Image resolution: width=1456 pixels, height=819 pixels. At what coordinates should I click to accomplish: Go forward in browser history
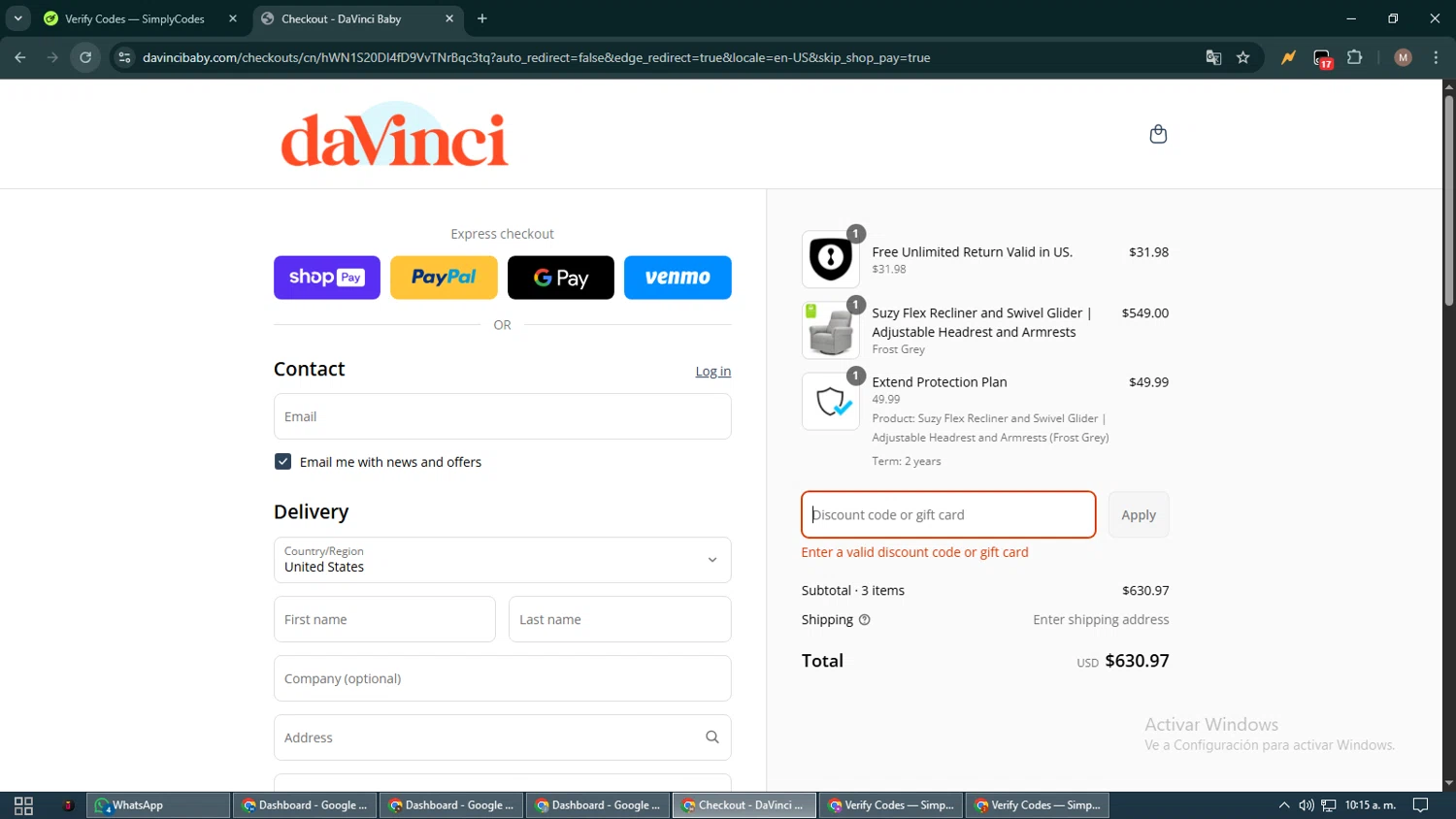tap(52, 57)
